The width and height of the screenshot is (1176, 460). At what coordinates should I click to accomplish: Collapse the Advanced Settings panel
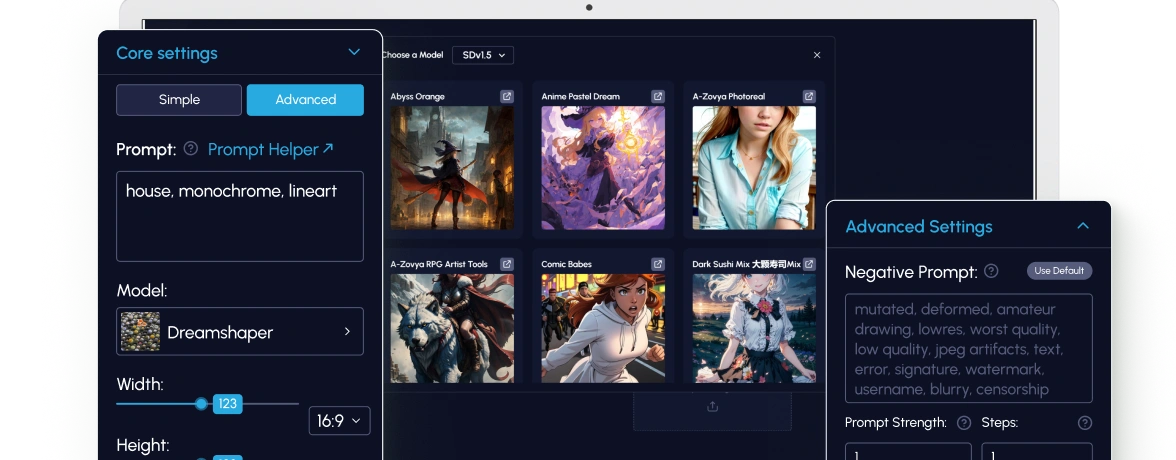[1083, 226]
